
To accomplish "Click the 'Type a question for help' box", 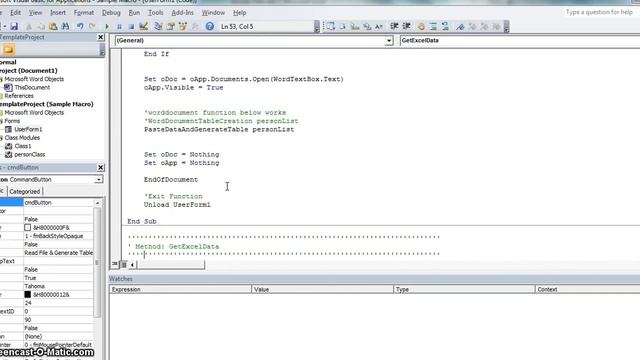I will point(599,12).
